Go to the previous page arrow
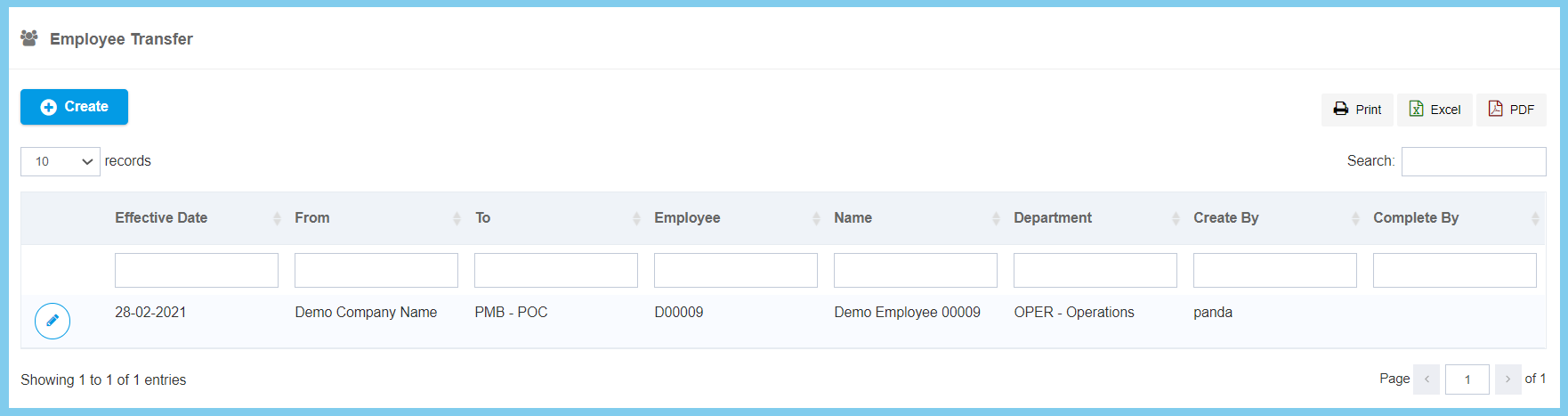This screenshot has width=1568, height=416. 1427,379
